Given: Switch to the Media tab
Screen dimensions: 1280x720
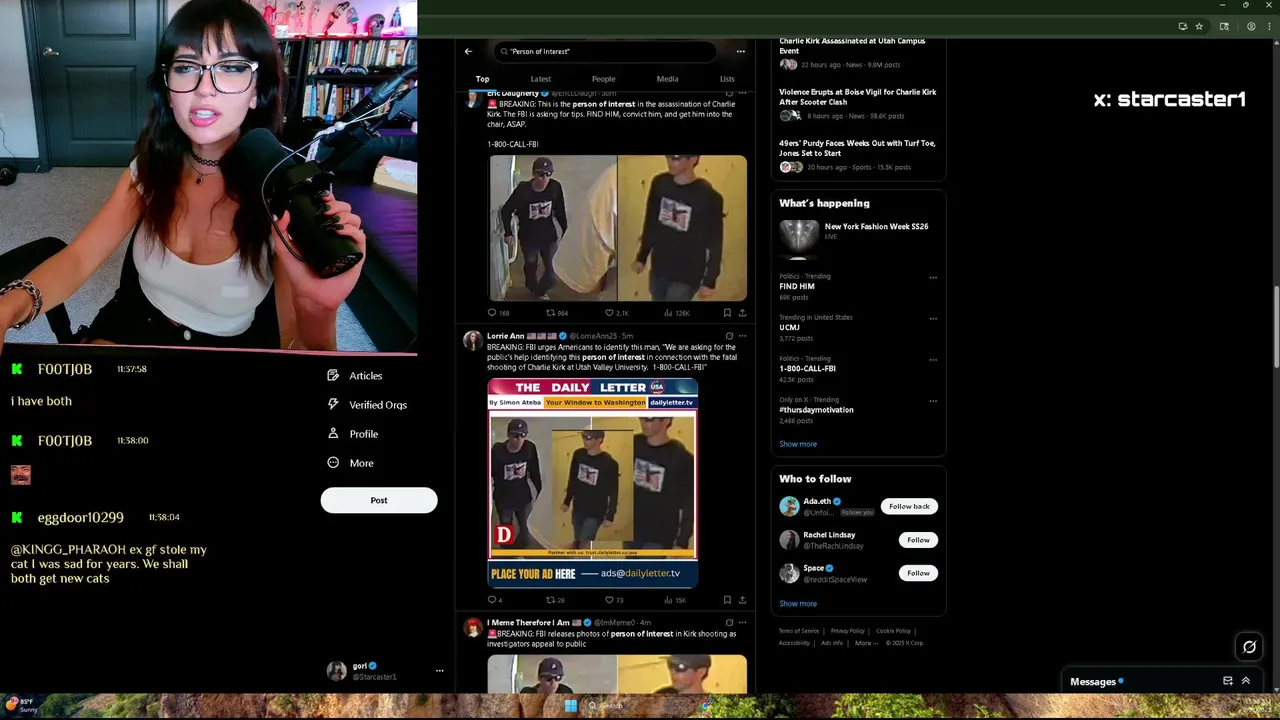Looking at the screenshot, I should (667, 79).
